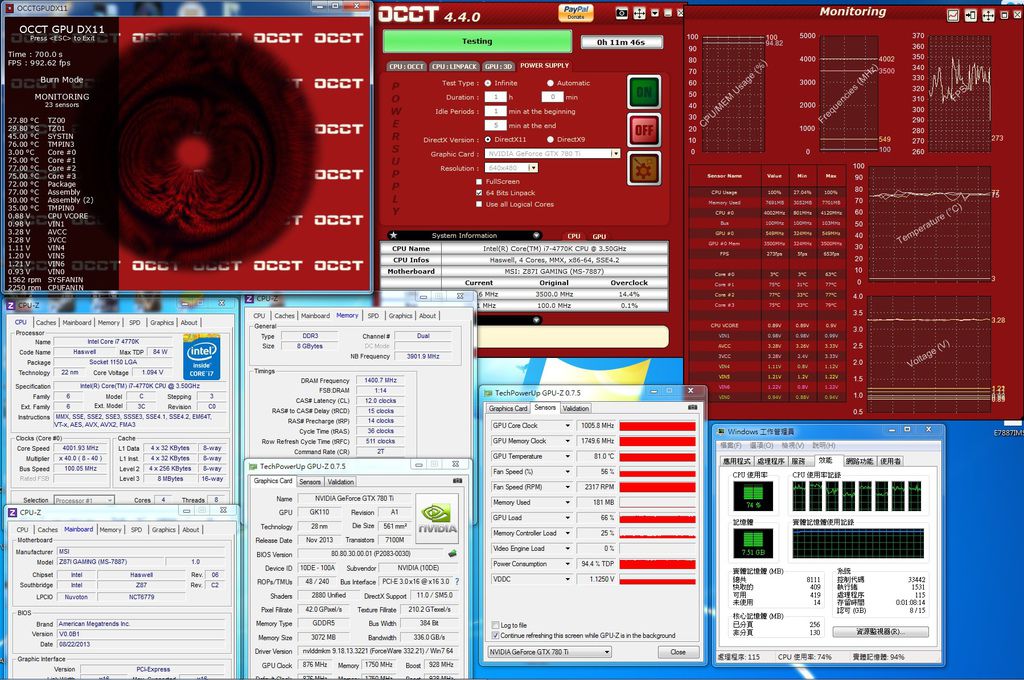This screenshot has height=680, width=1024.
Task: Click the Fan Speed (%) sensor graph bar
Action: [657, 472]
